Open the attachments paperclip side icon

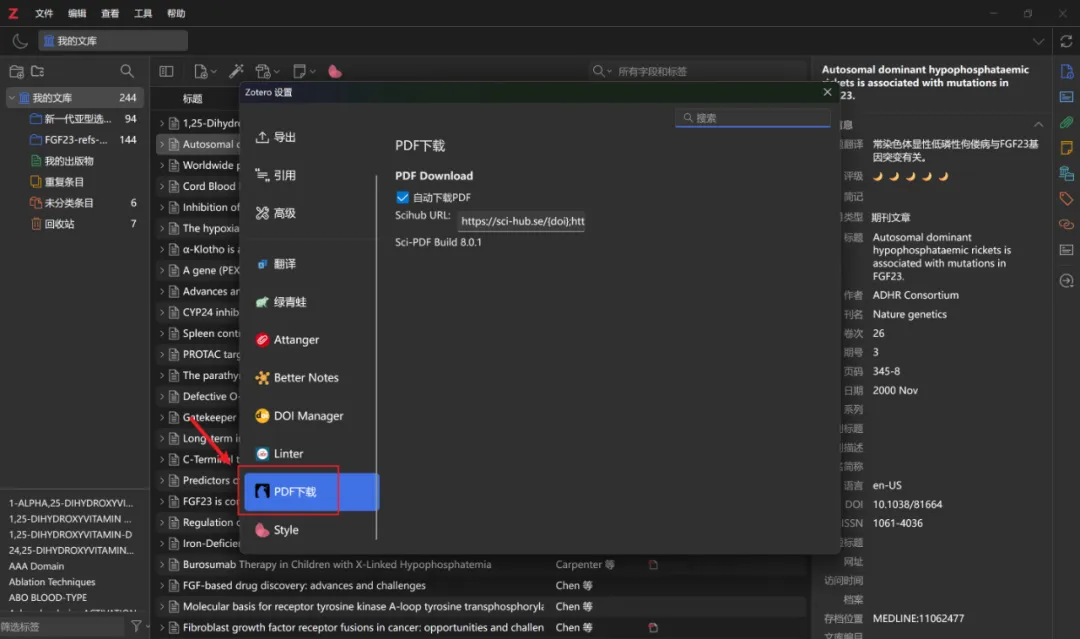1066,123
